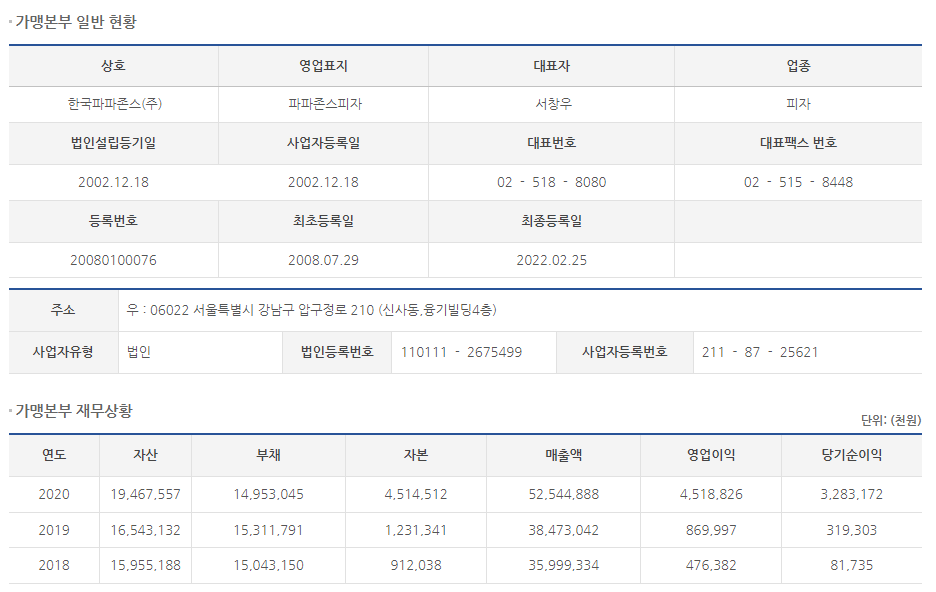The height and width of the screenshot is (592, 936).
Task: Select the business type value 피자
Action: tap(798, 104)
